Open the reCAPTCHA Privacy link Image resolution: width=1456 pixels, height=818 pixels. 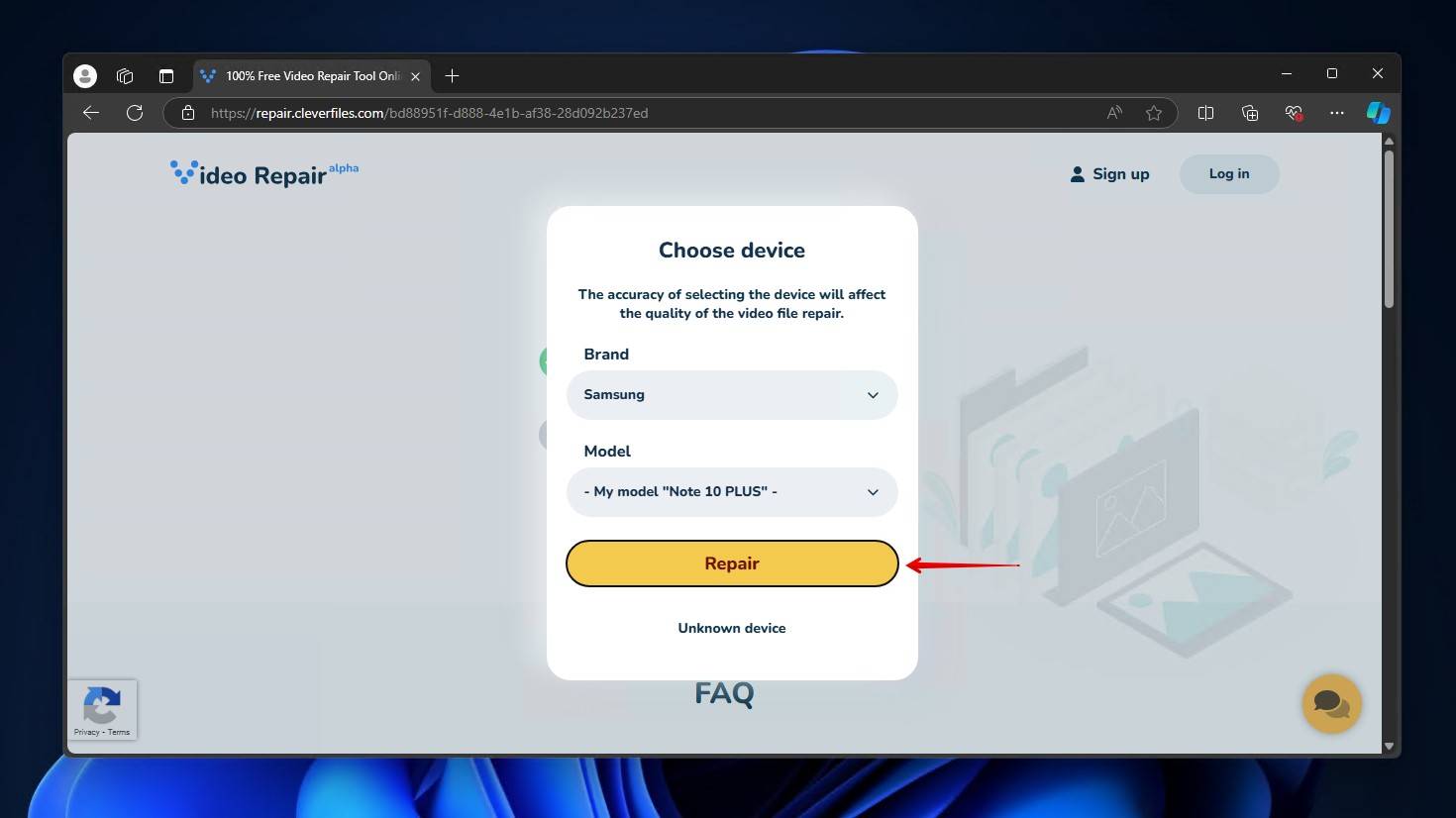pyautogui.click(x=86, y=732)
